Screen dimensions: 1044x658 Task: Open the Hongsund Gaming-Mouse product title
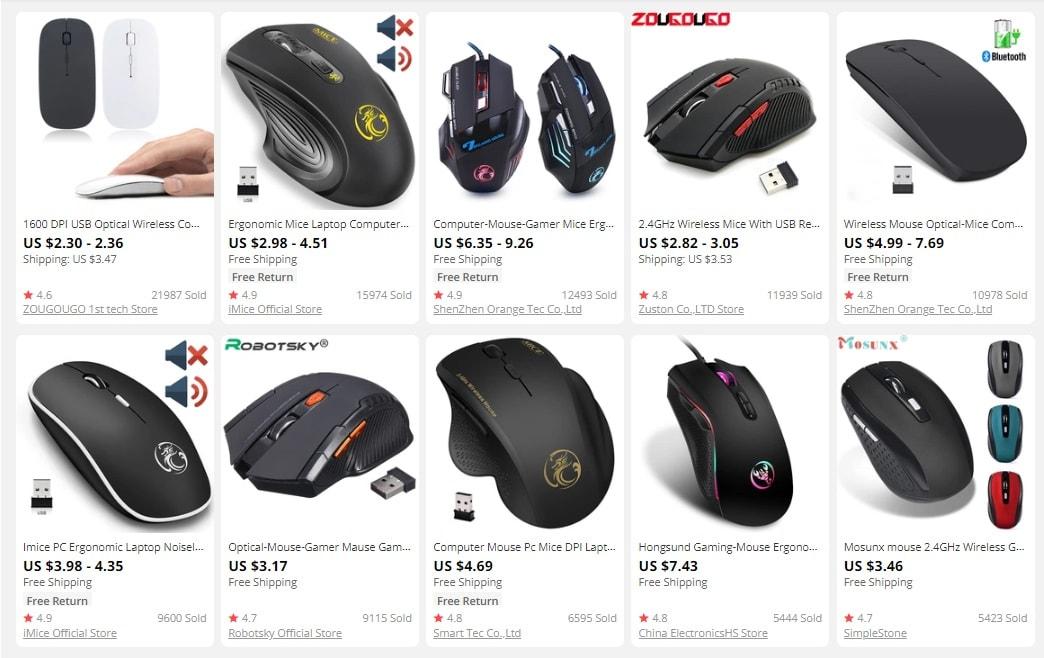pyautogui.click(x=728, y=547)
